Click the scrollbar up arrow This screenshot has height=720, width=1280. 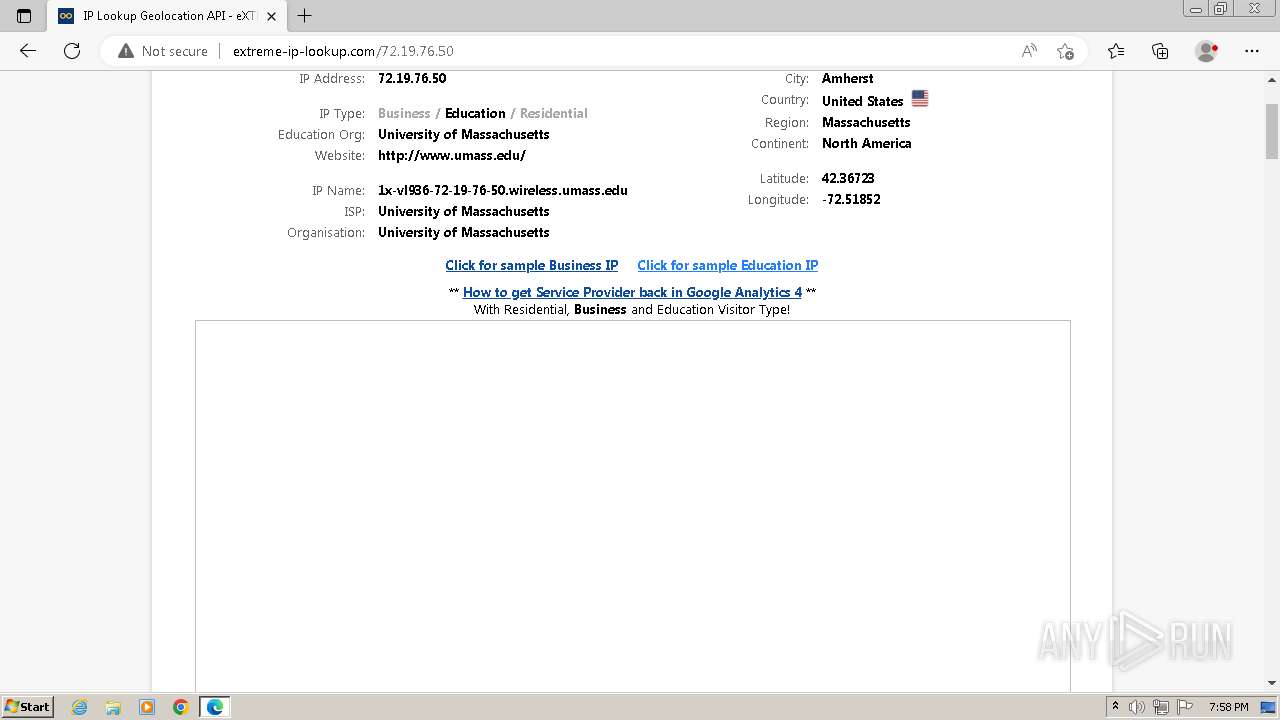click(x=1272, y=78)
